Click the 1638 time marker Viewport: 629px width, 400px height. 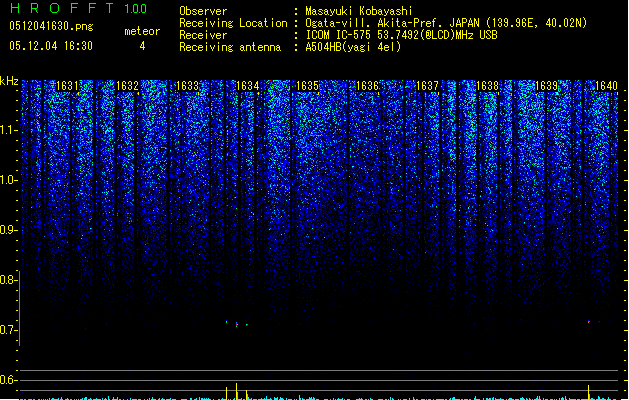[487, 85]
